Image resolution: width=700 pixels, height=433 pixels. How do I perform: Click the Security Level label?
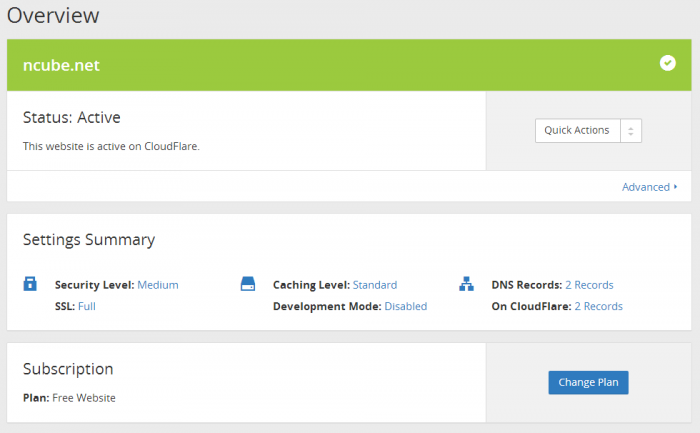pos(94,285)
